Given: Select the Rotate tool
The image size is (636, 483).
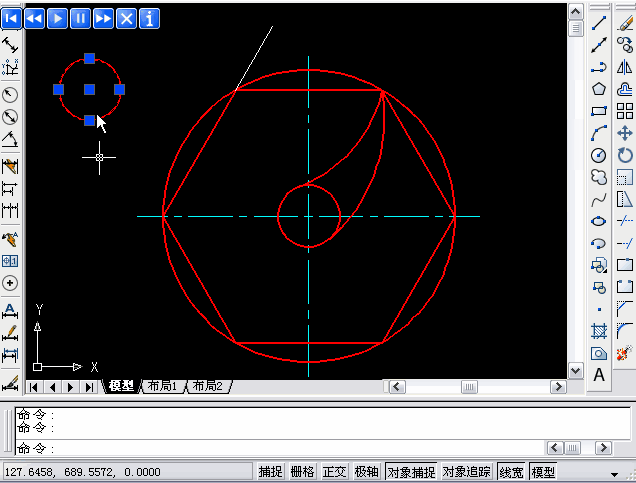Looking at the screenshot, I should click(x=625, y=155).
